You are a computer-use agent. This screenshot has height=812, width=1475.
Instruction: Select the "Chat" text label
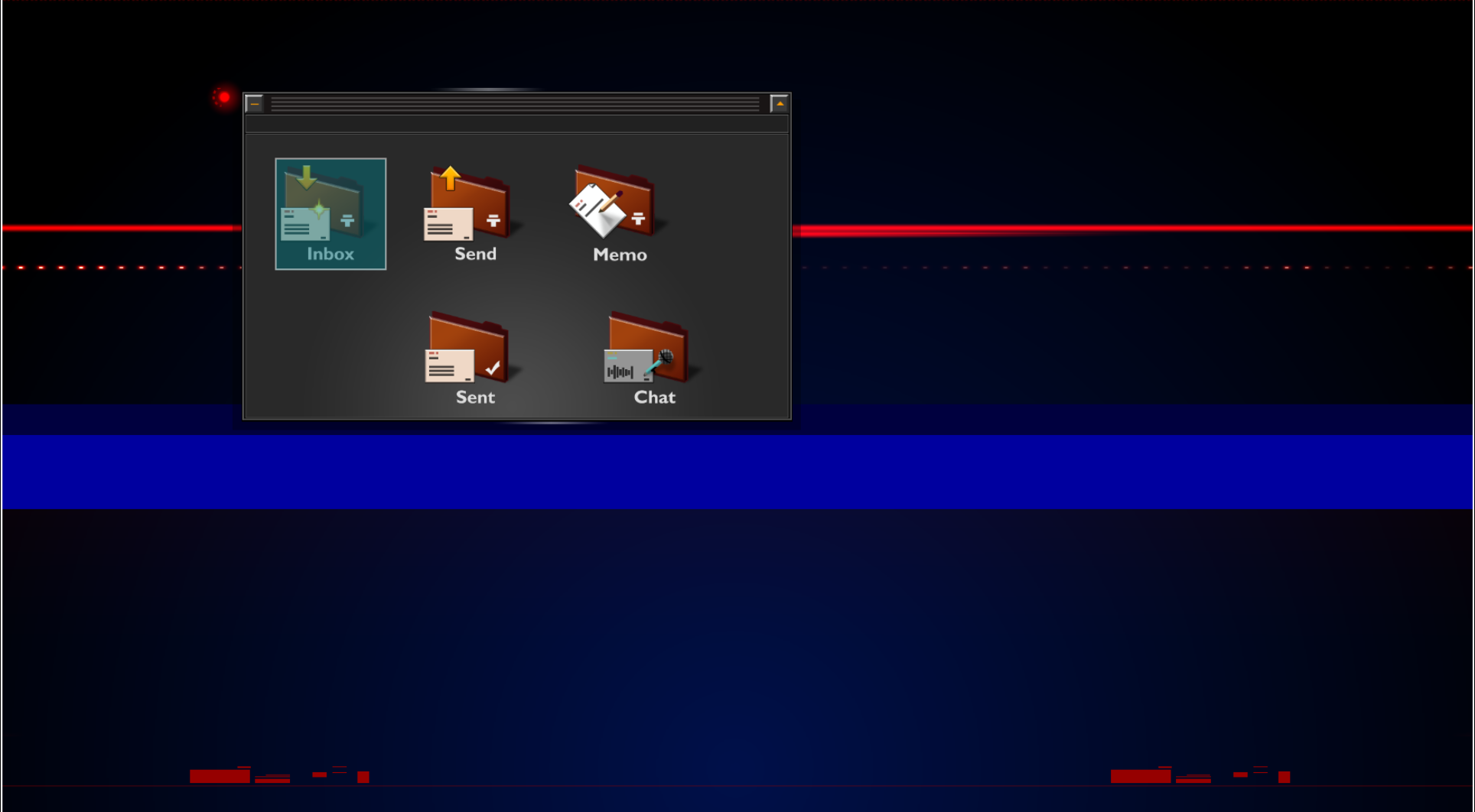[x=654, y=398]
